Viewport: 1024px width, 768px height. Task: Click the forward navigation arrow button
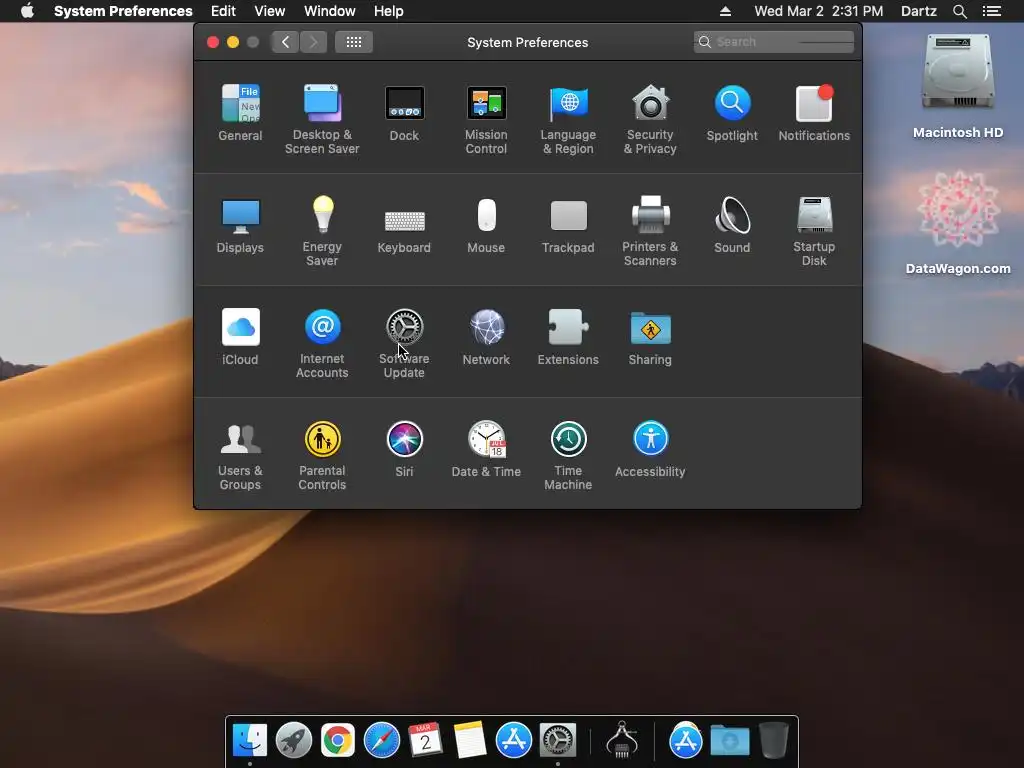pyautogui.click(x=313, y=42)
